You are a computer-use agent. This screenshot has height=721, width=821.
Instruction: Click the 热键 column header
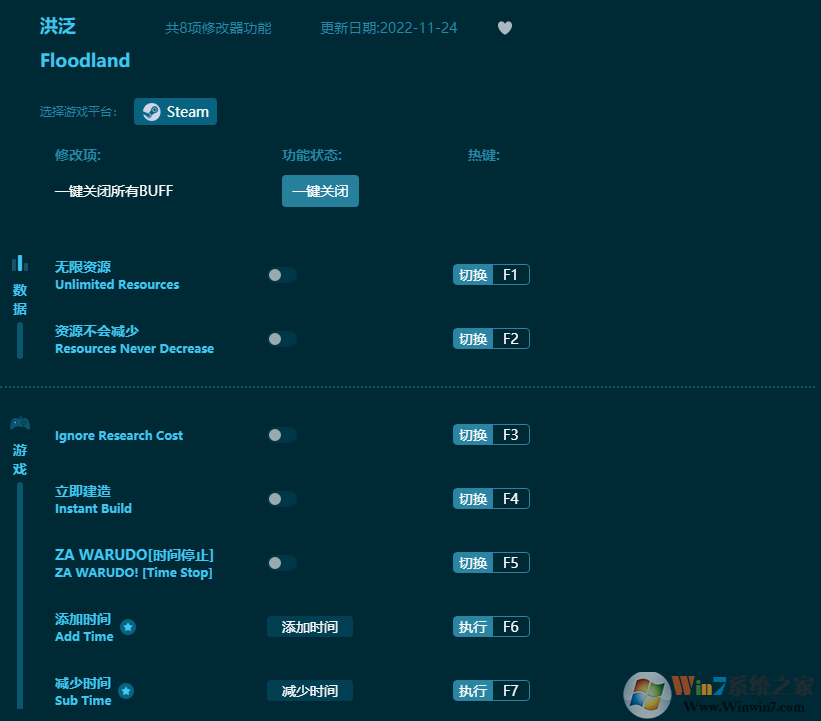(x=484, y=155)
